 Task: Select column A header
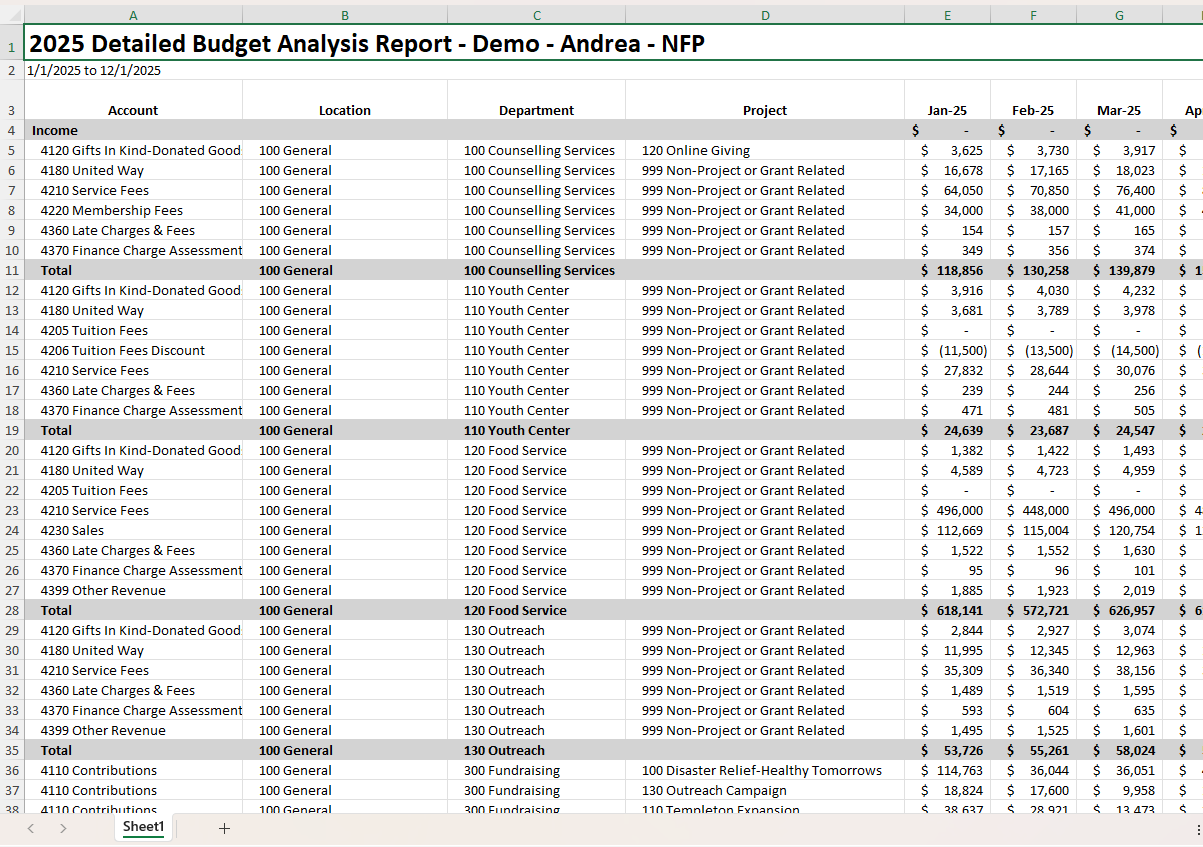point(133,15)
